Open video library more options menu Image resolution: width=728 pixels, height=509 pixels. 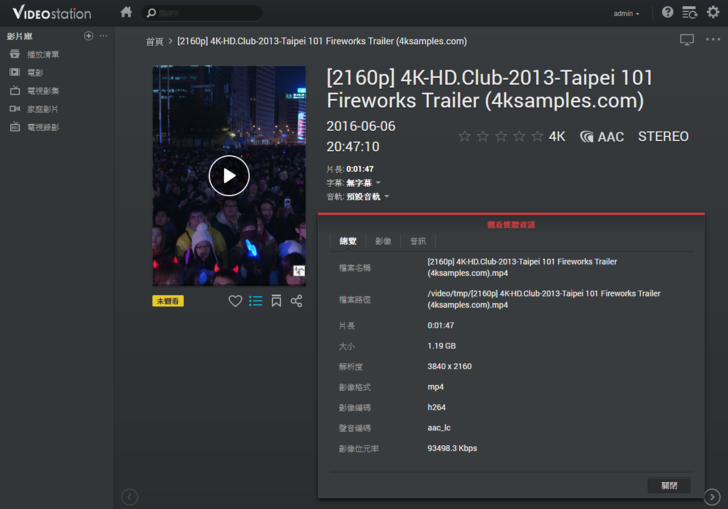click(104, 36)
